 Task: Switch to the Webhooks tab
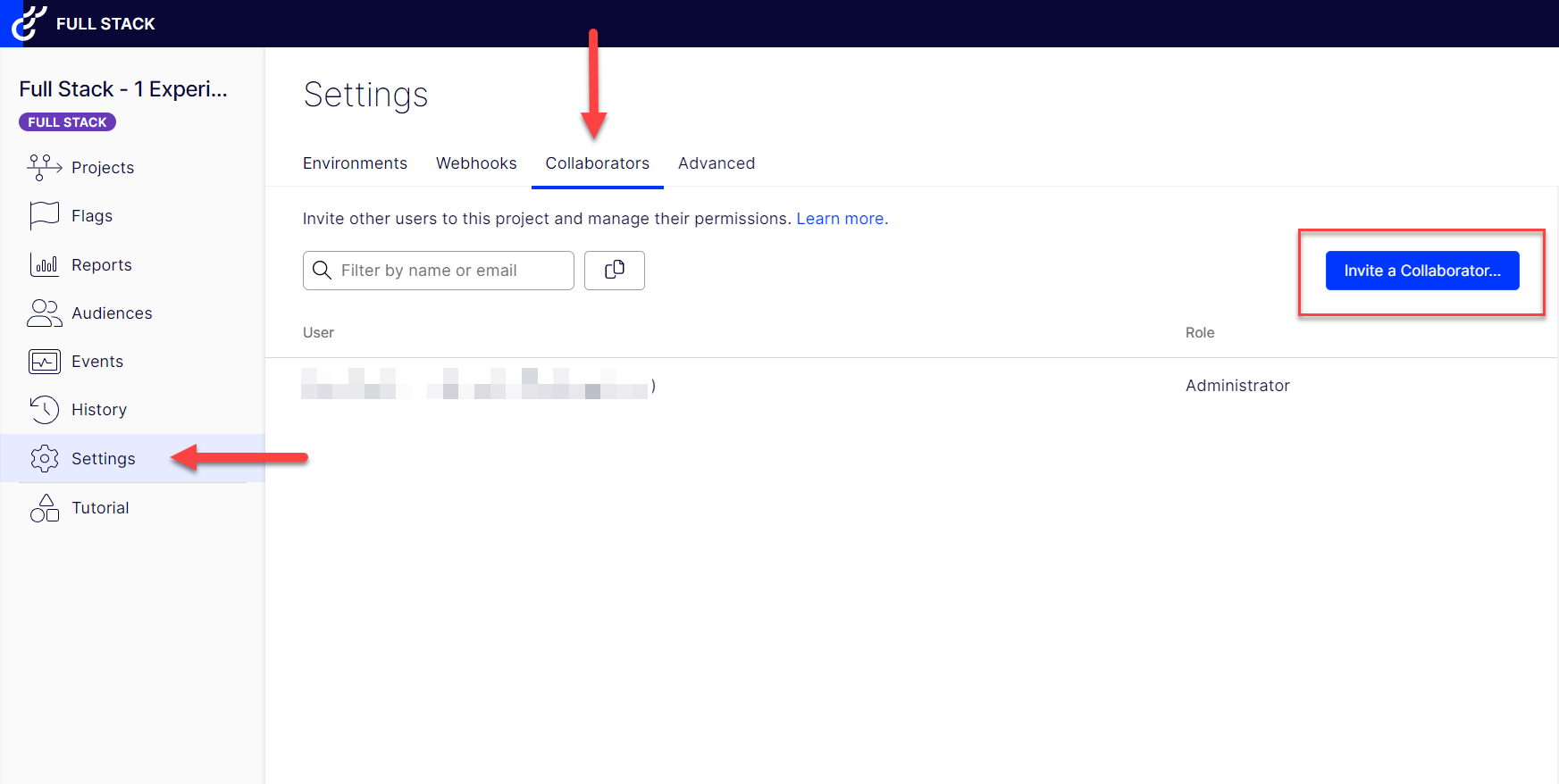coord(476,163)
